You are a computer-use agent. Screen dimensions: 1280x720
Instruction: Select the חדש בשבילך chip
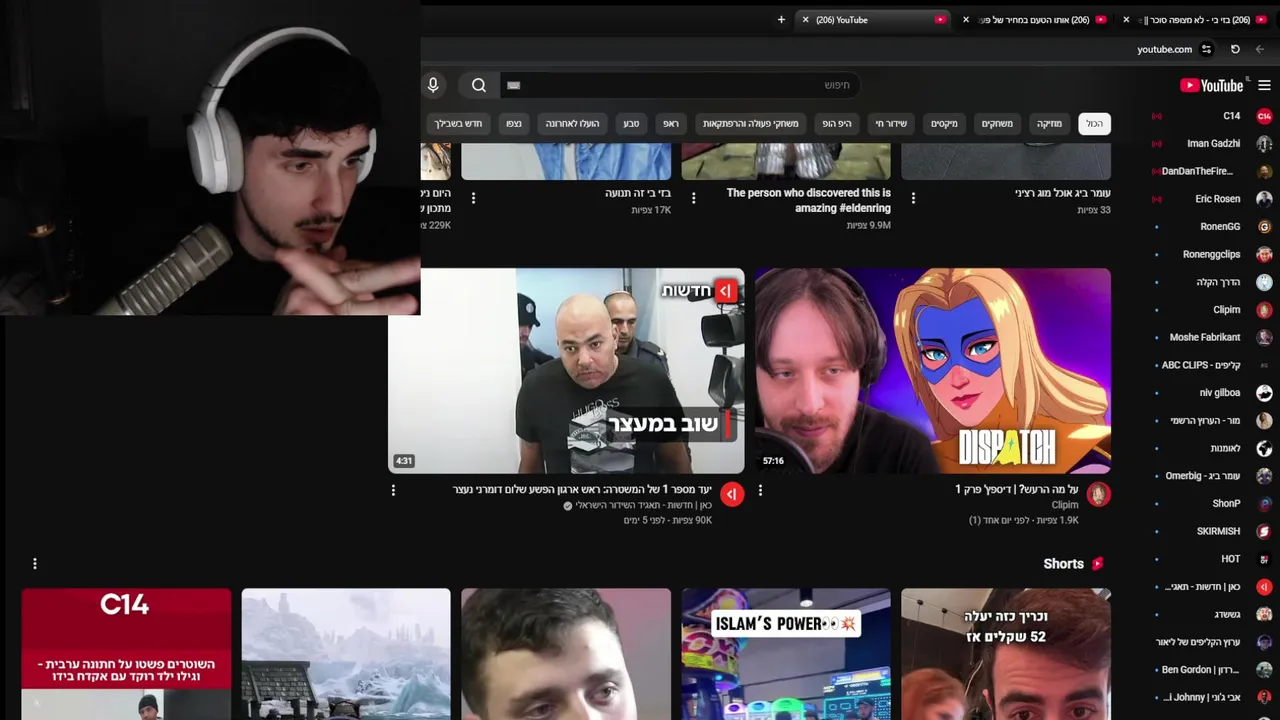tap(459, 124)
